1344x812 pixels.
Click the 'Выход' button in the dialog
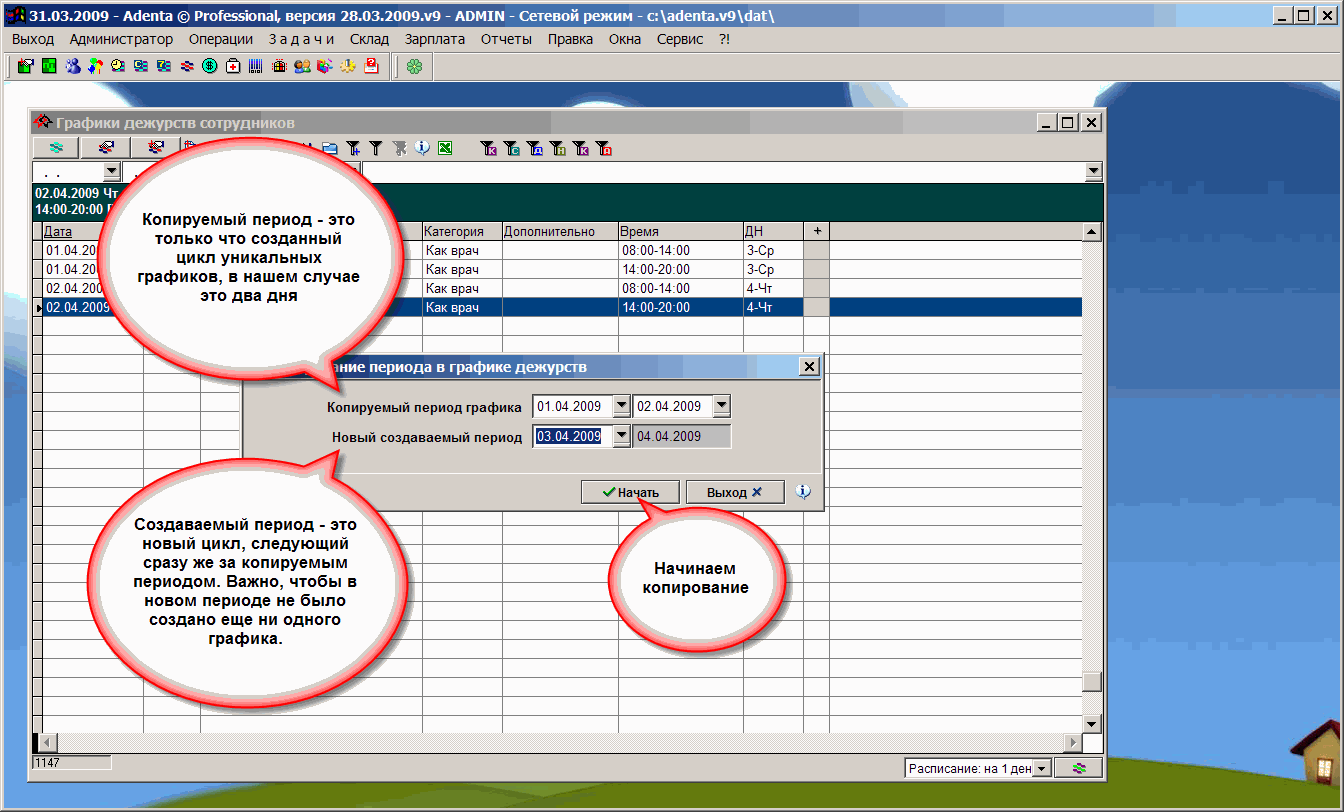pyautogui.click(x=734, y=492)
